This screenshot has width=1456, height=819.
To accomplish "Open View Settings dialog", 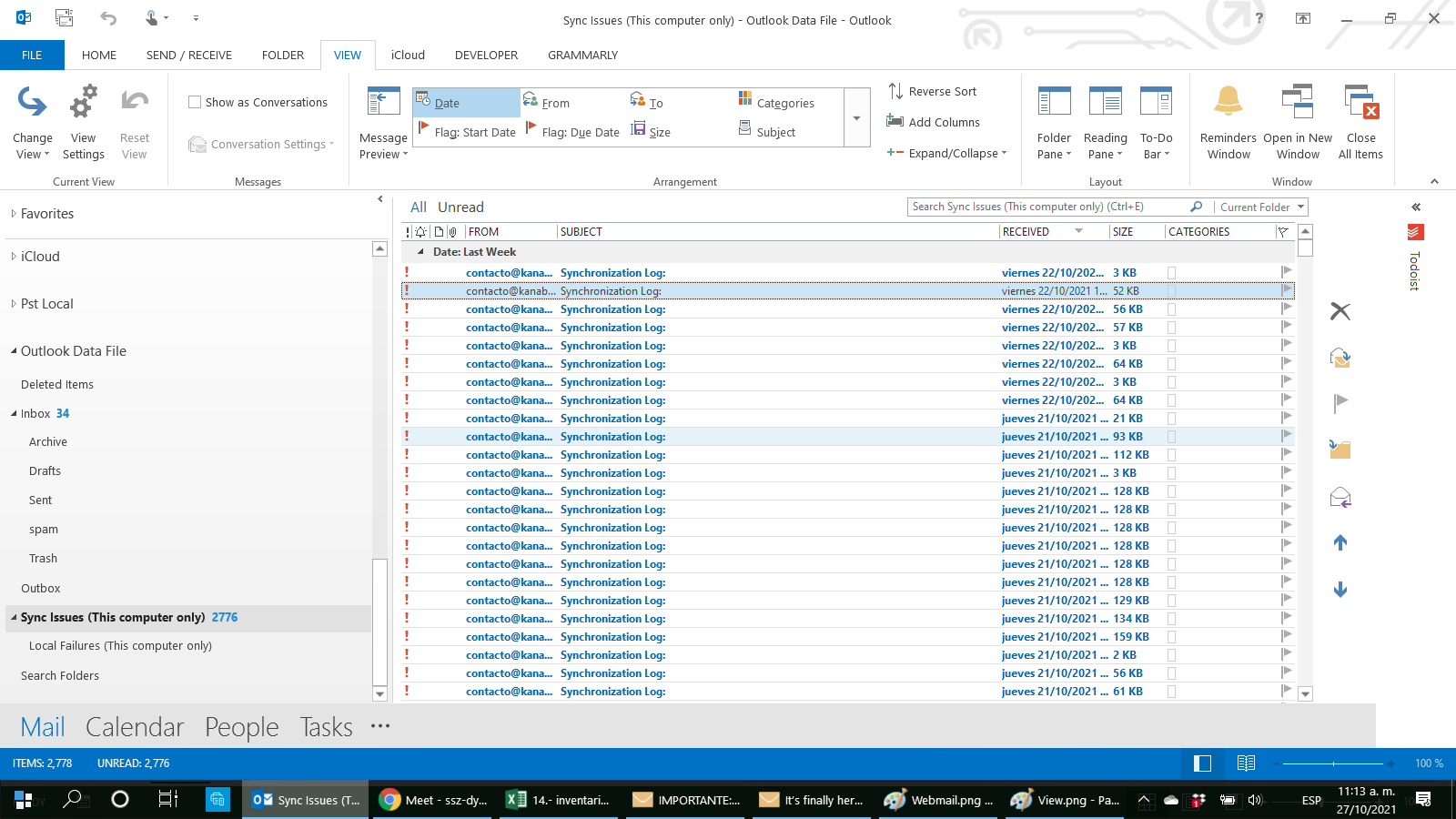I will pyautogui.click(x=83, y=123).
